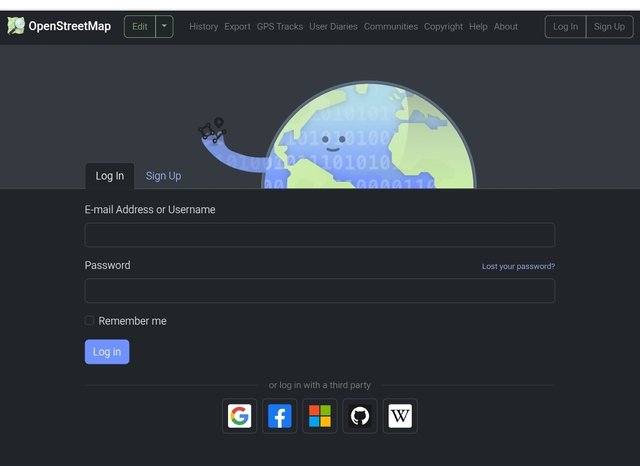Follow the Lost your password link

518,266
